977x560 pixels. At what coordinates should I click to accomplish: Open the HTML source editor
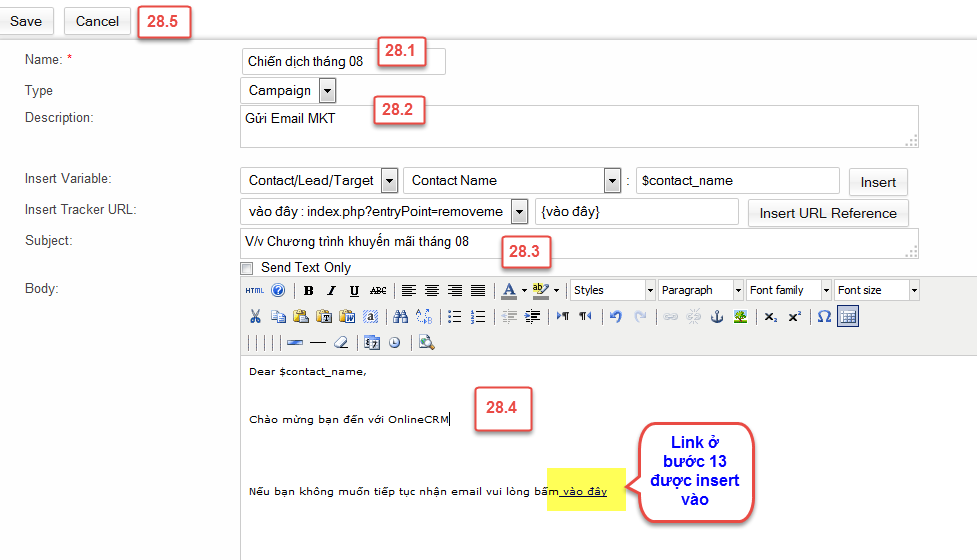tap(254, 290)
